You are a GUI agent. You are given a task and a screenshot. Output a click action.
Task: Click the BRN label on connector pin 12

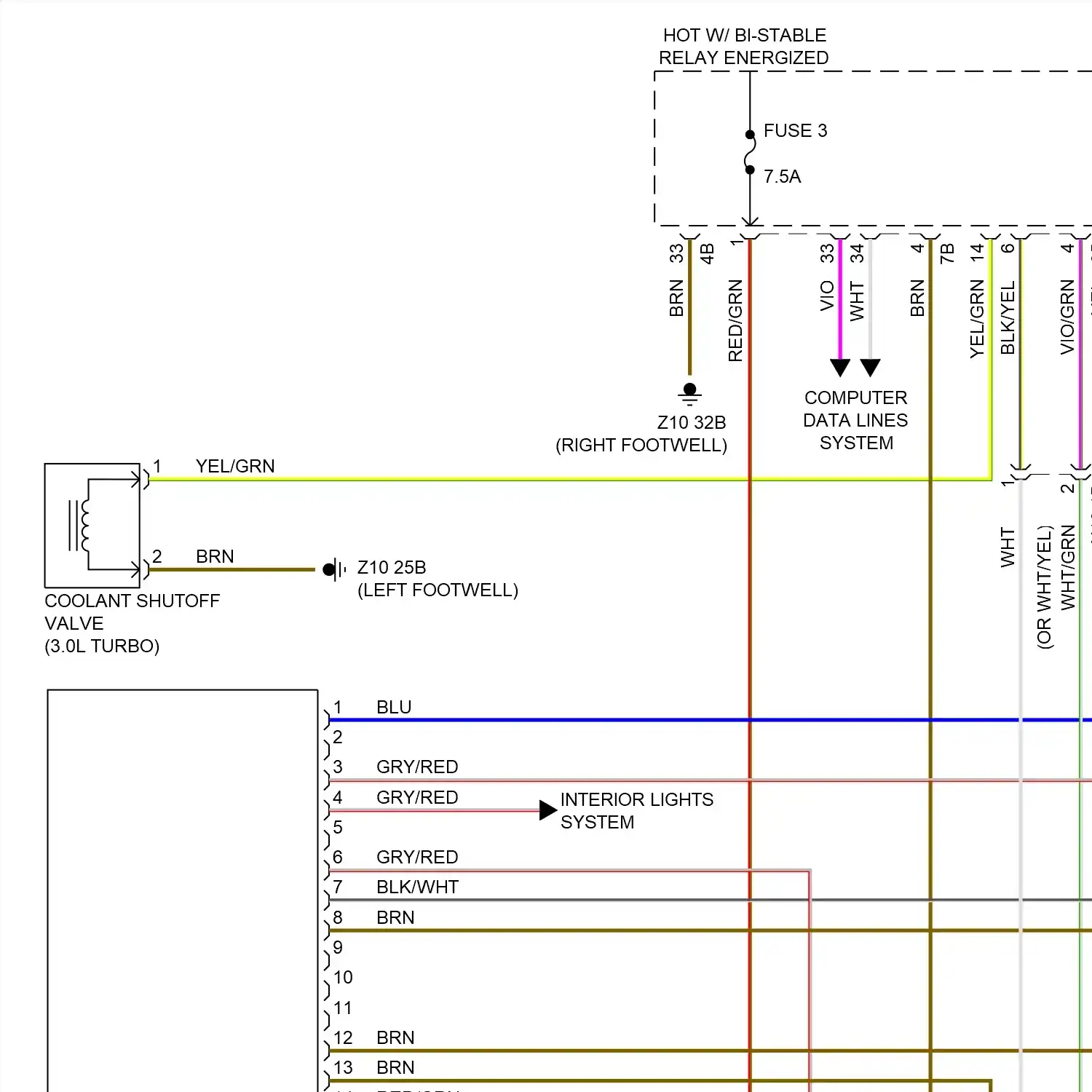coord(395,1038)
